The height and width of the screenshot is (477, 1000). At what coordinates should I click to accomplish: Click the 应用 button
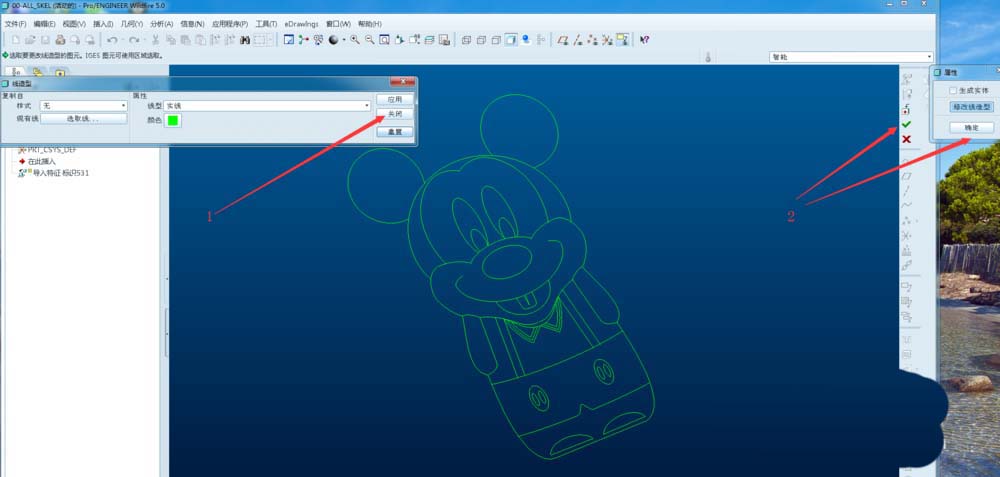tap(395, 99)
